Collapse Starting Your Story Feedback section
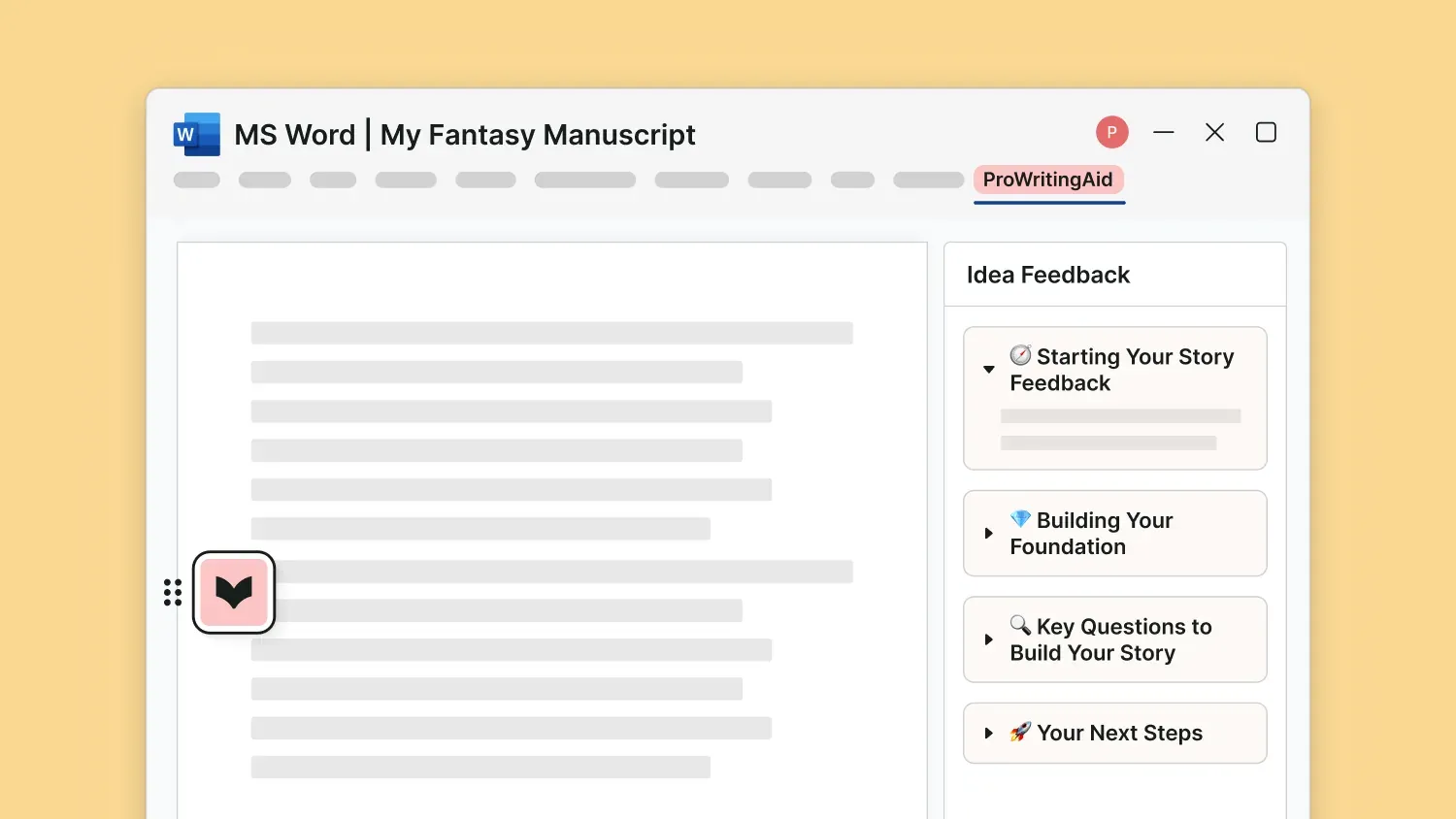The image size is (1456, 819). pyautogui.click(x=988, y=370)
